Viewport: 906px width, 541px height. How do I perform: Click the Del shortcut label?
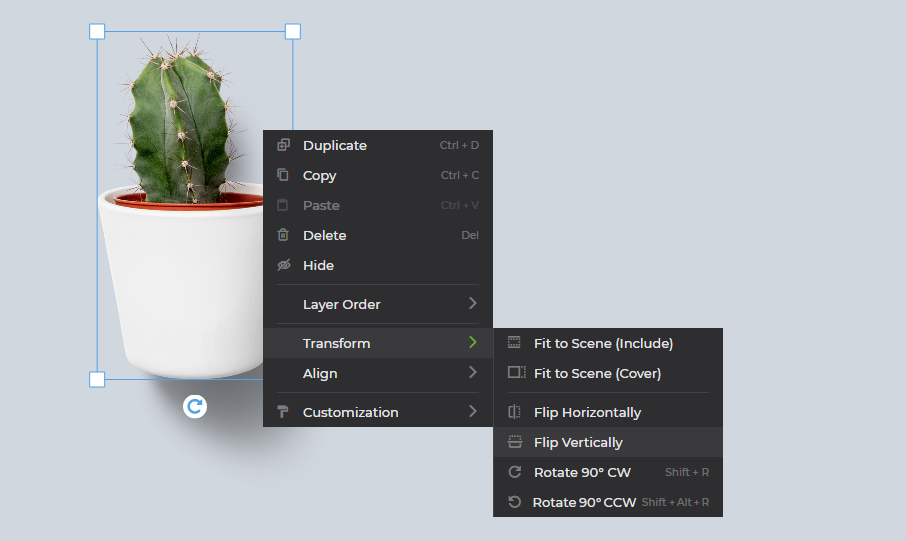470,235
